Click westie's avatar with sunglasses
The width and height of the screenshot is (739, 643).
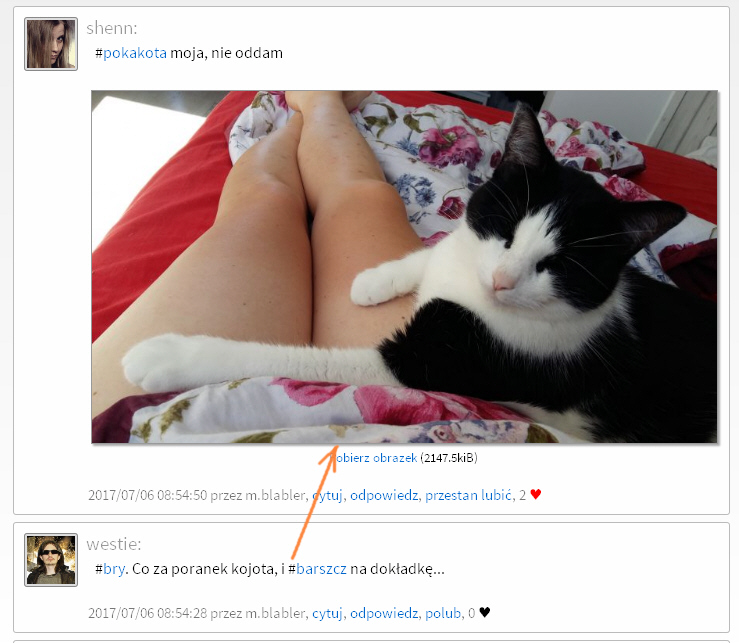click(x=50, y=559)
